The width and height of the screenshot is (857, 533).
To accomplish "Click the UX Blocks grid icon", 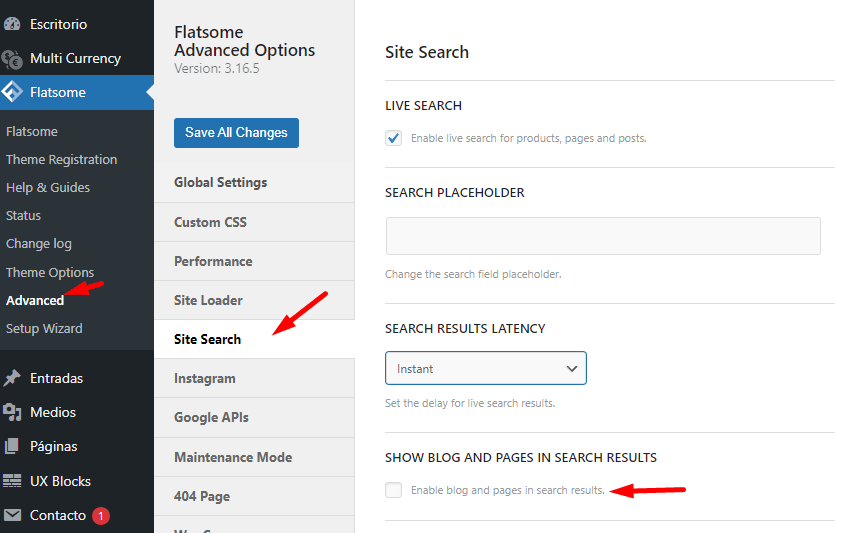I will 12,481.
